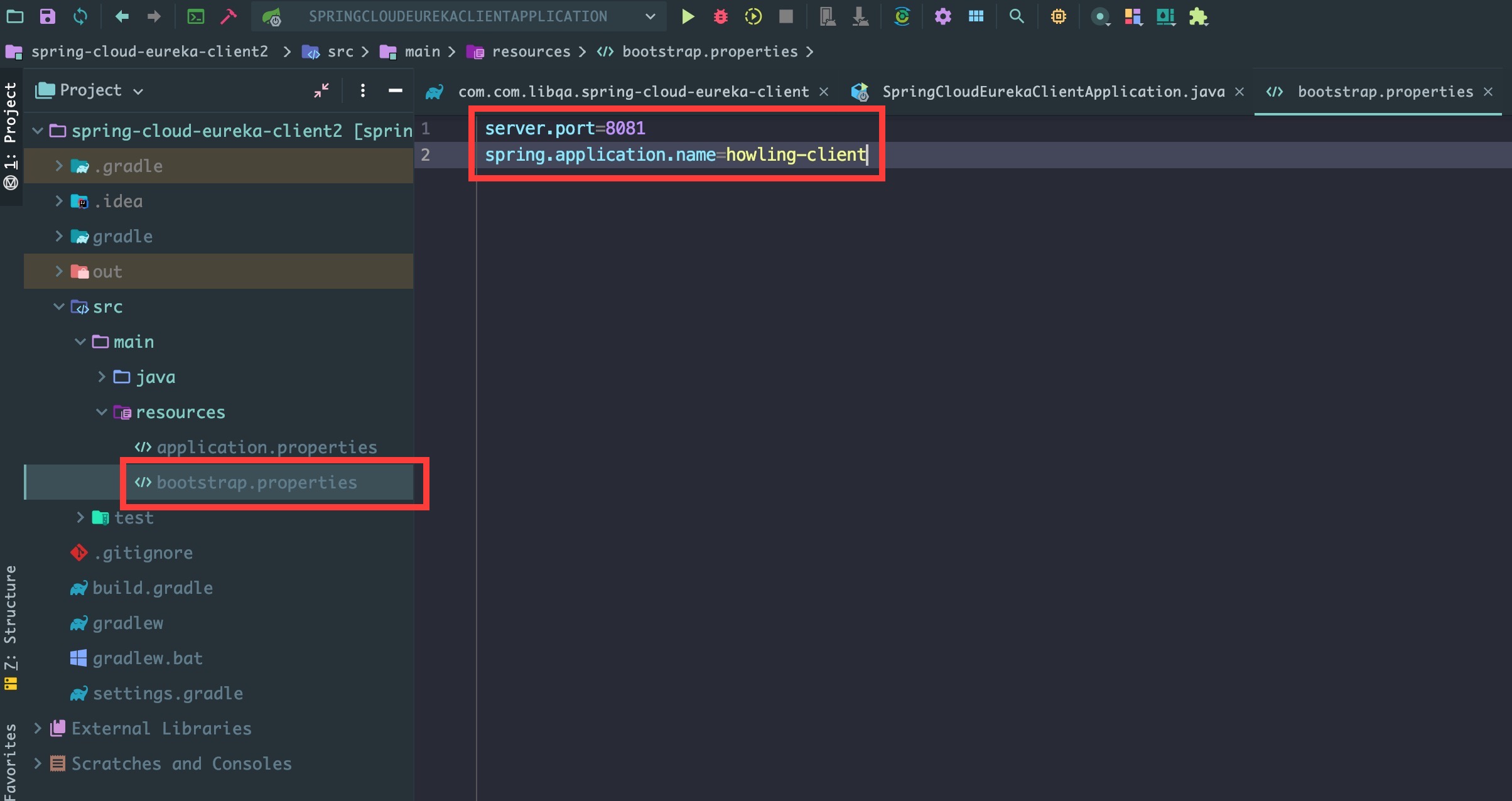The image size is (1512, 801).
Task: Click the teal circle toolbar icon
Action: pos(1100,17)
